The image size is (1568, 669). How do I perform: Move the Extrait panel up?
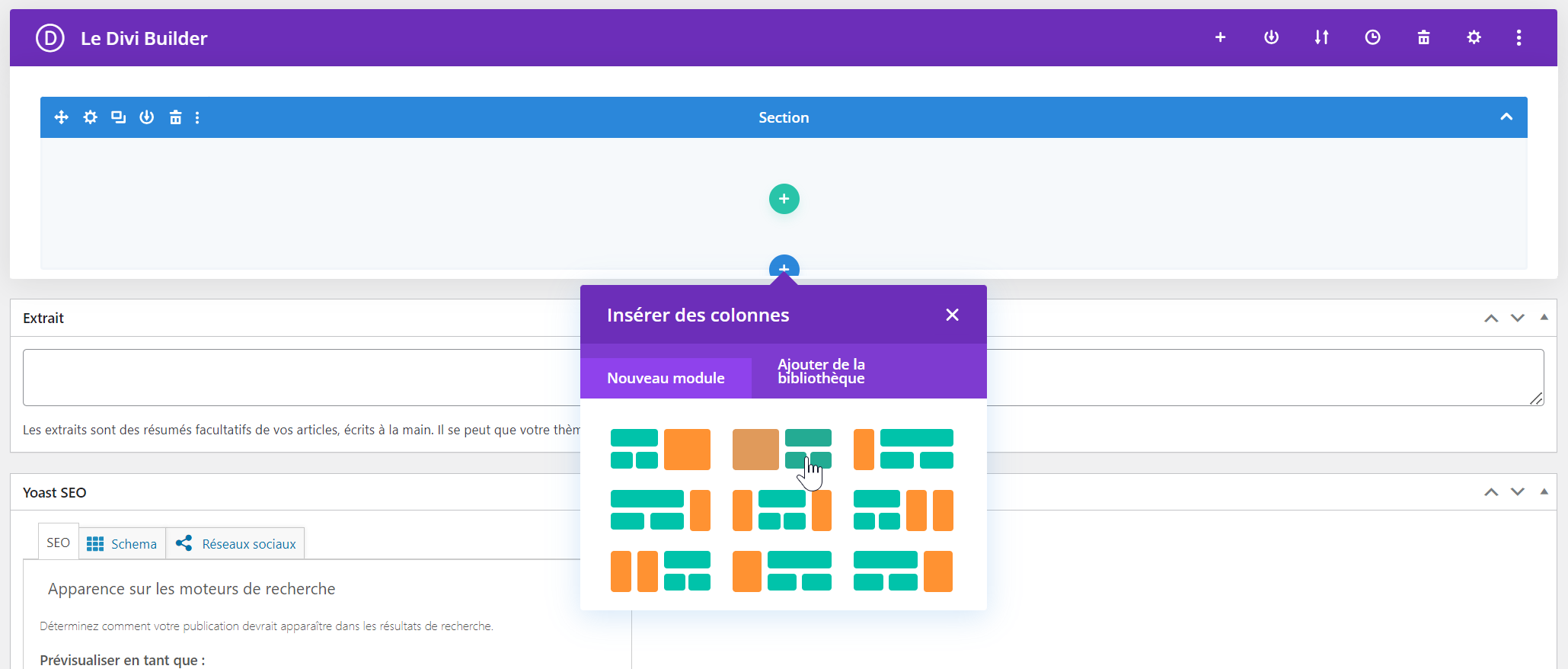[x=1491, y=318]
